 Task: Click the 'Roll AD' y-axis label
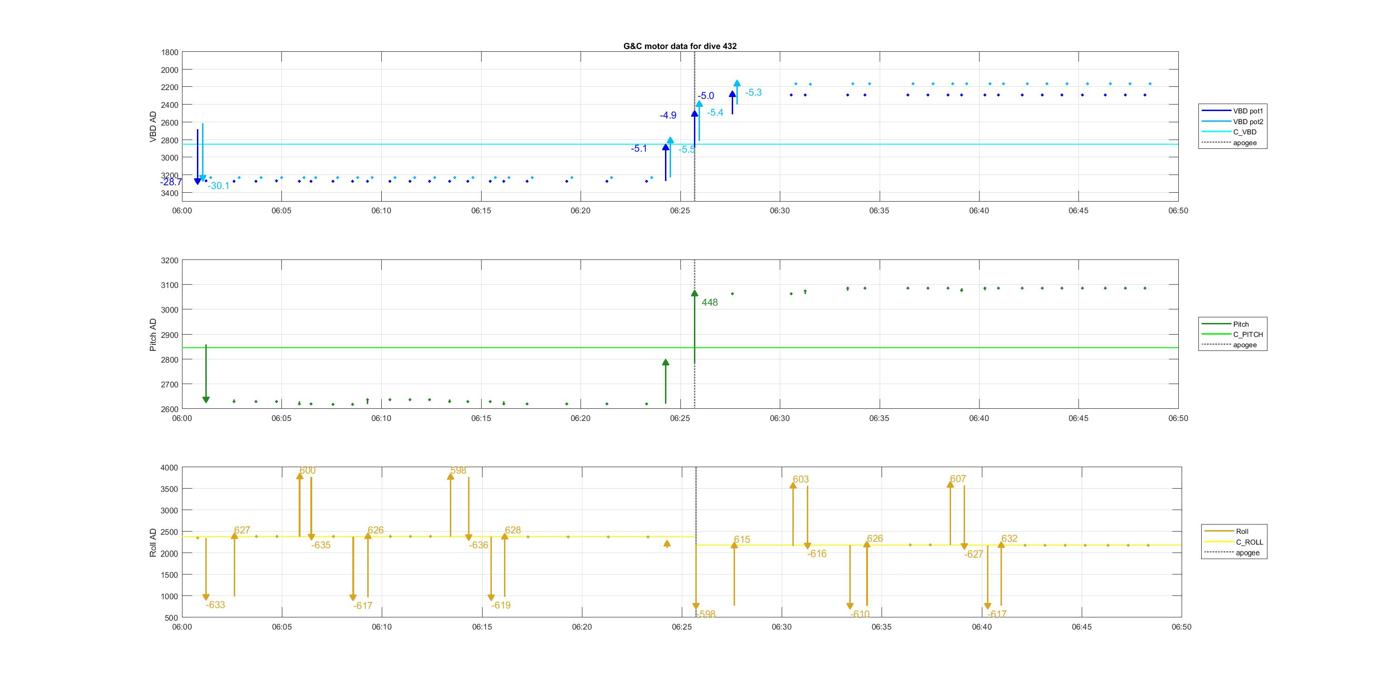[153, 542]
